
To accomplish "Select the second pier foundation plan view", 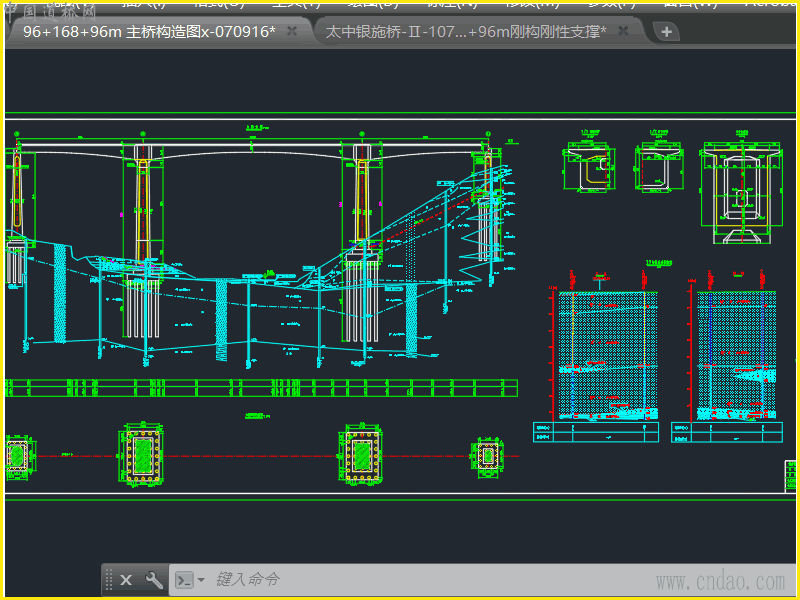I will [x=144, y=455].
